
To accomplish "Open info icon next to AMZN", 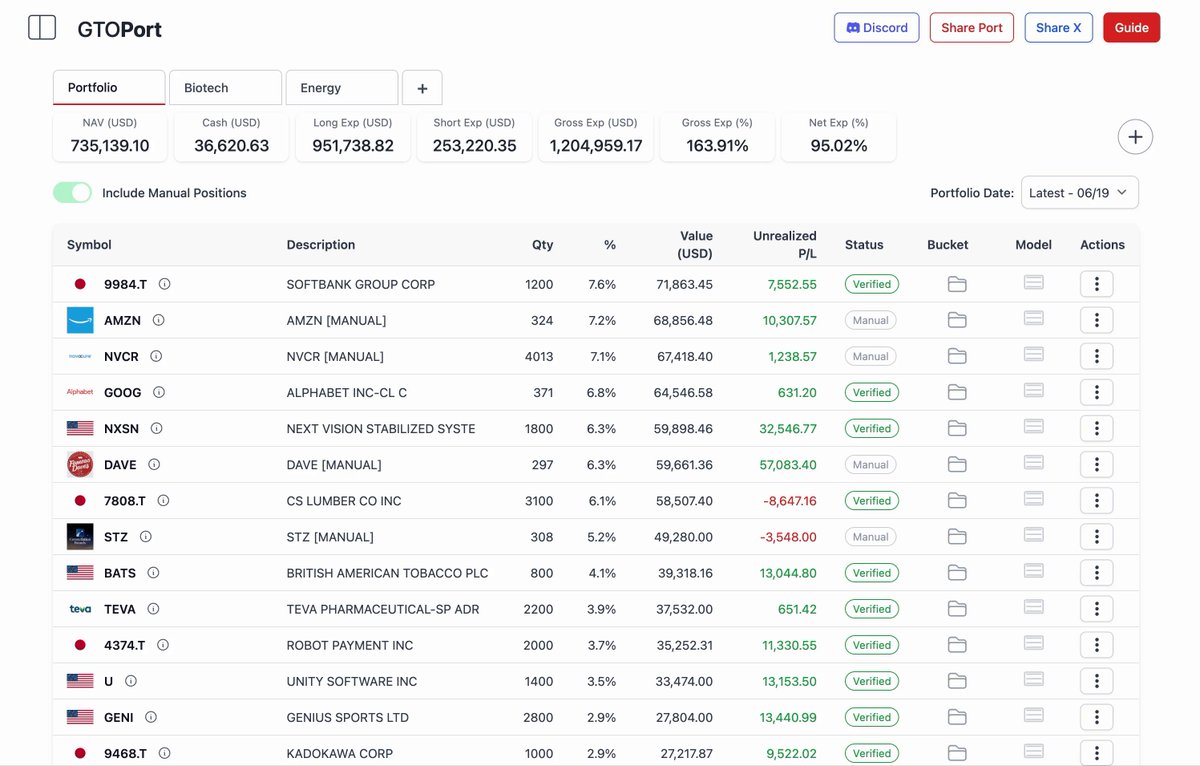I will coord(158,320).
